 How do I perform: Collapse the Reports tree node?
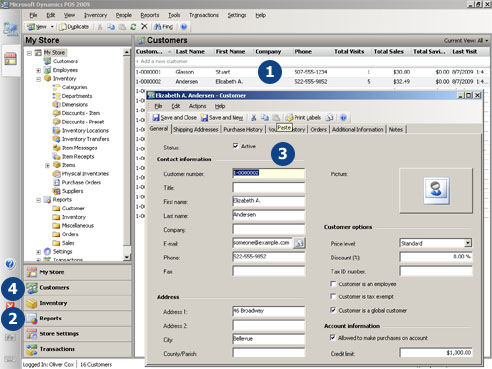[x=38, y=200]
